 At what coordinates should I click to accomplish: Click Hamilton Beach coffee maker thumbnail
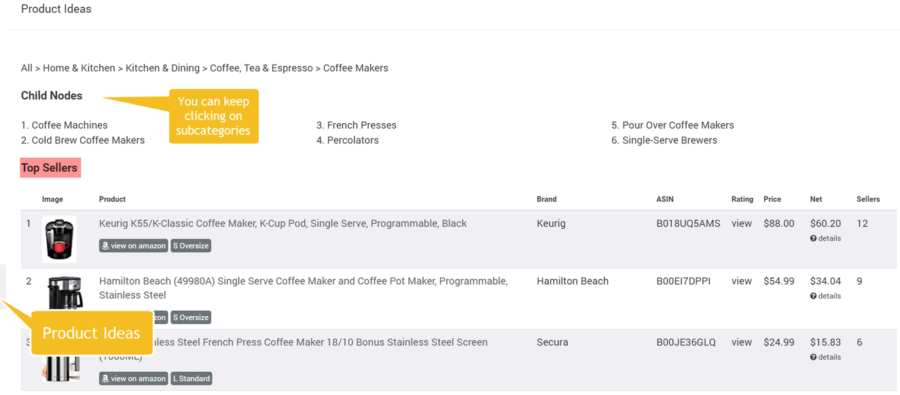coord(65,294)
